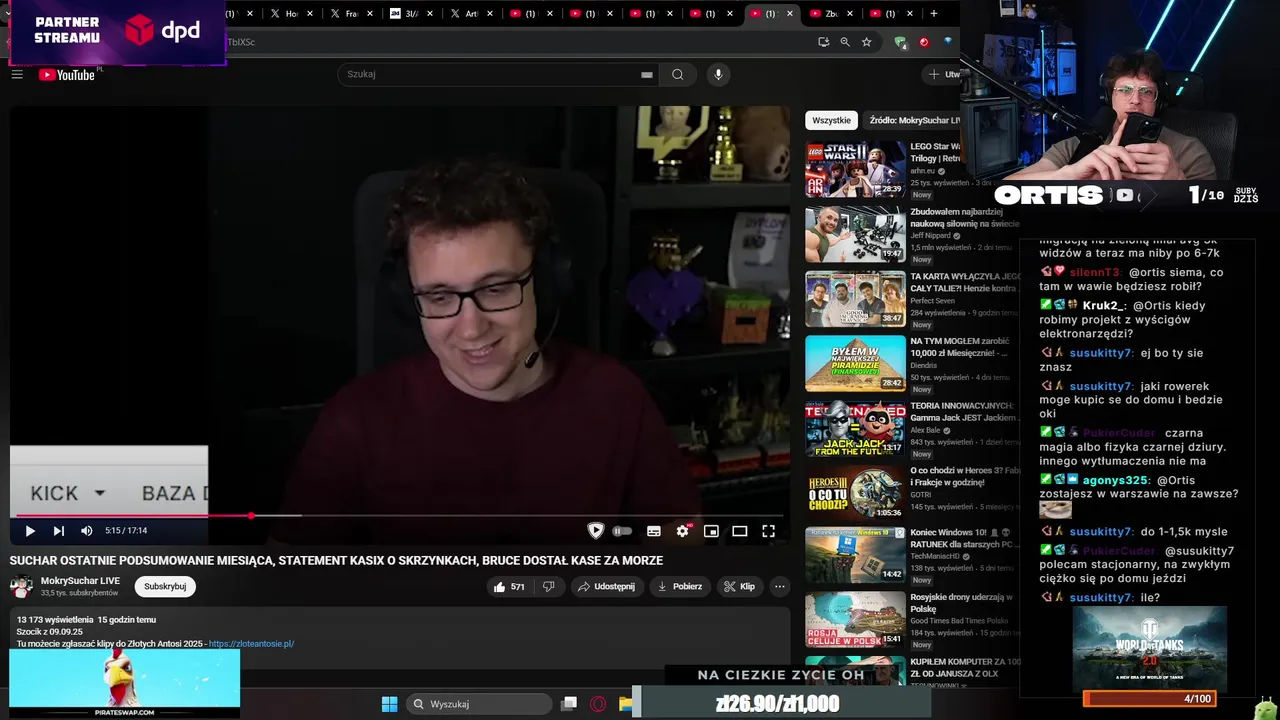This screenshot has height=720, width=1280.
Task: Open File Explorer from the taskbar
Action: 626,704
